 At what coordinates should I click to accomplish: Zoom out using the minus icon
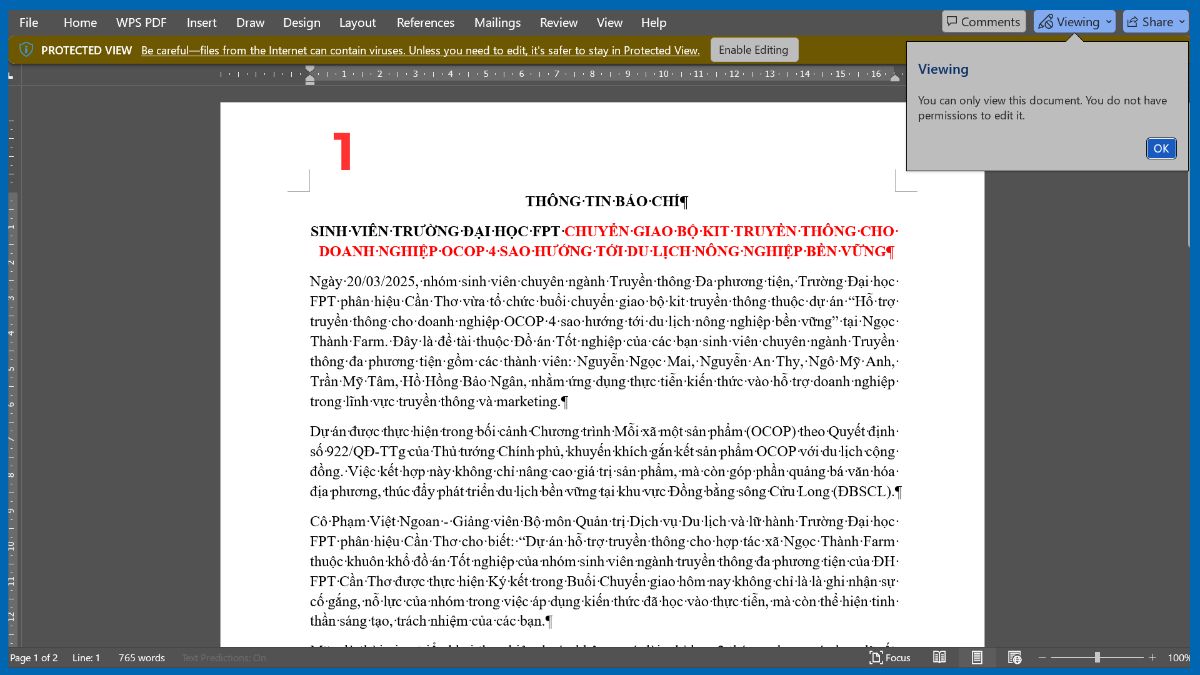[1043, 658]
